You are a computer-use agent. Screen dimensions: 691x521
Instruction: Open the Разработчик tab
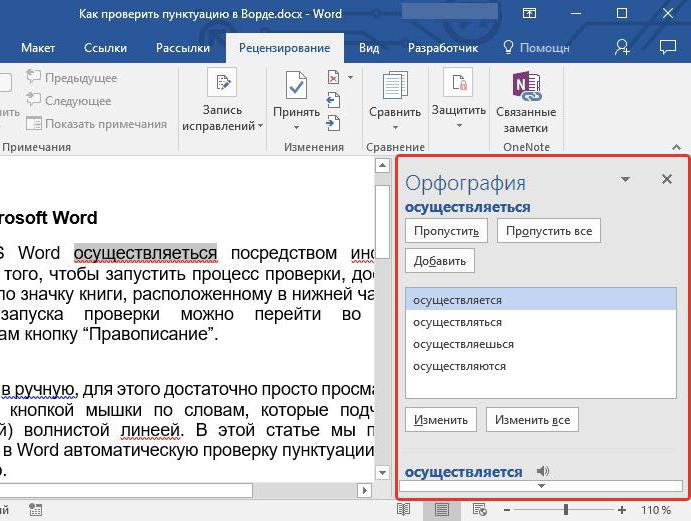443,48
